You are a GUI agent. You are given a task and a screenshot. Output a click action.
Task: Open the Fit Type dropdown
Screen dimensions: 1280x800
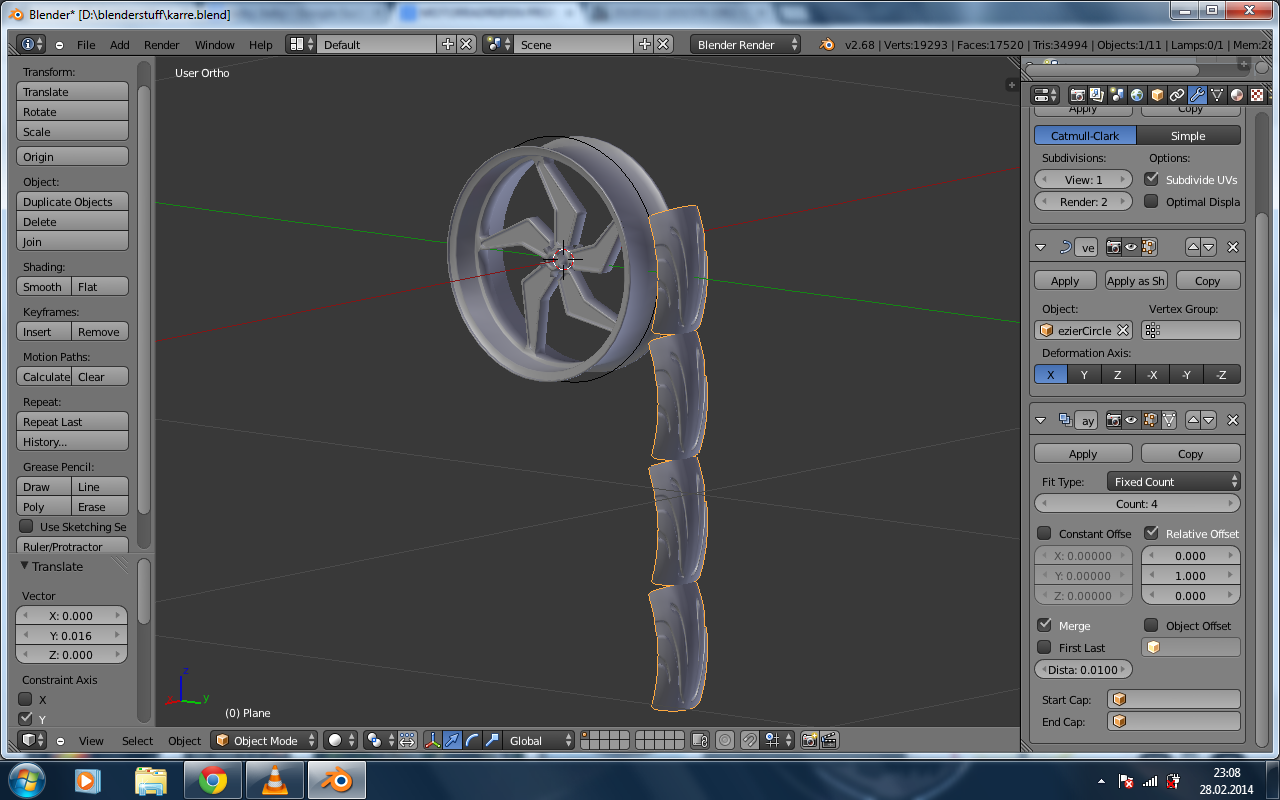1174,482
